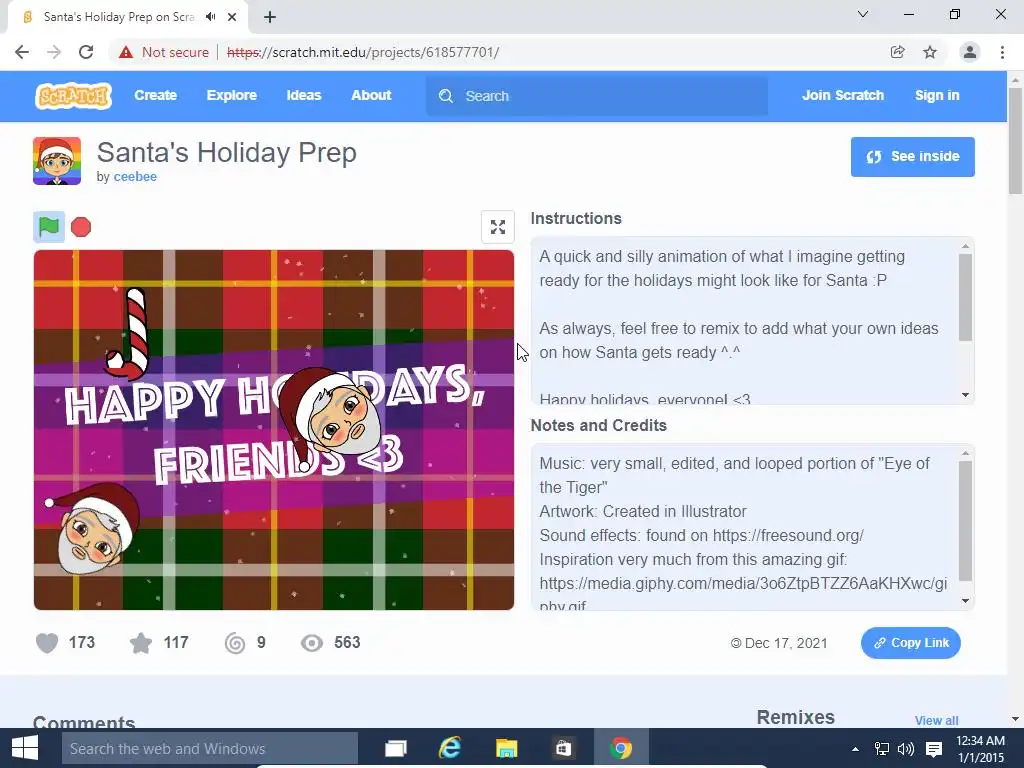
Task: Open the Windows Start menu
Action: tap(25, 748)
